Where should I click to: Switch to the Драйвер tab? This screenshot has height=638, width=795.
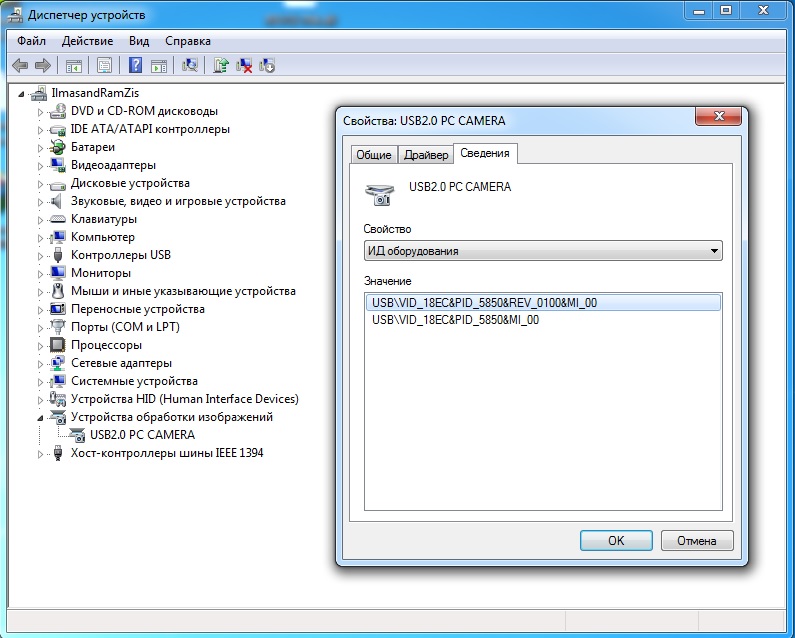click(425, 154)
